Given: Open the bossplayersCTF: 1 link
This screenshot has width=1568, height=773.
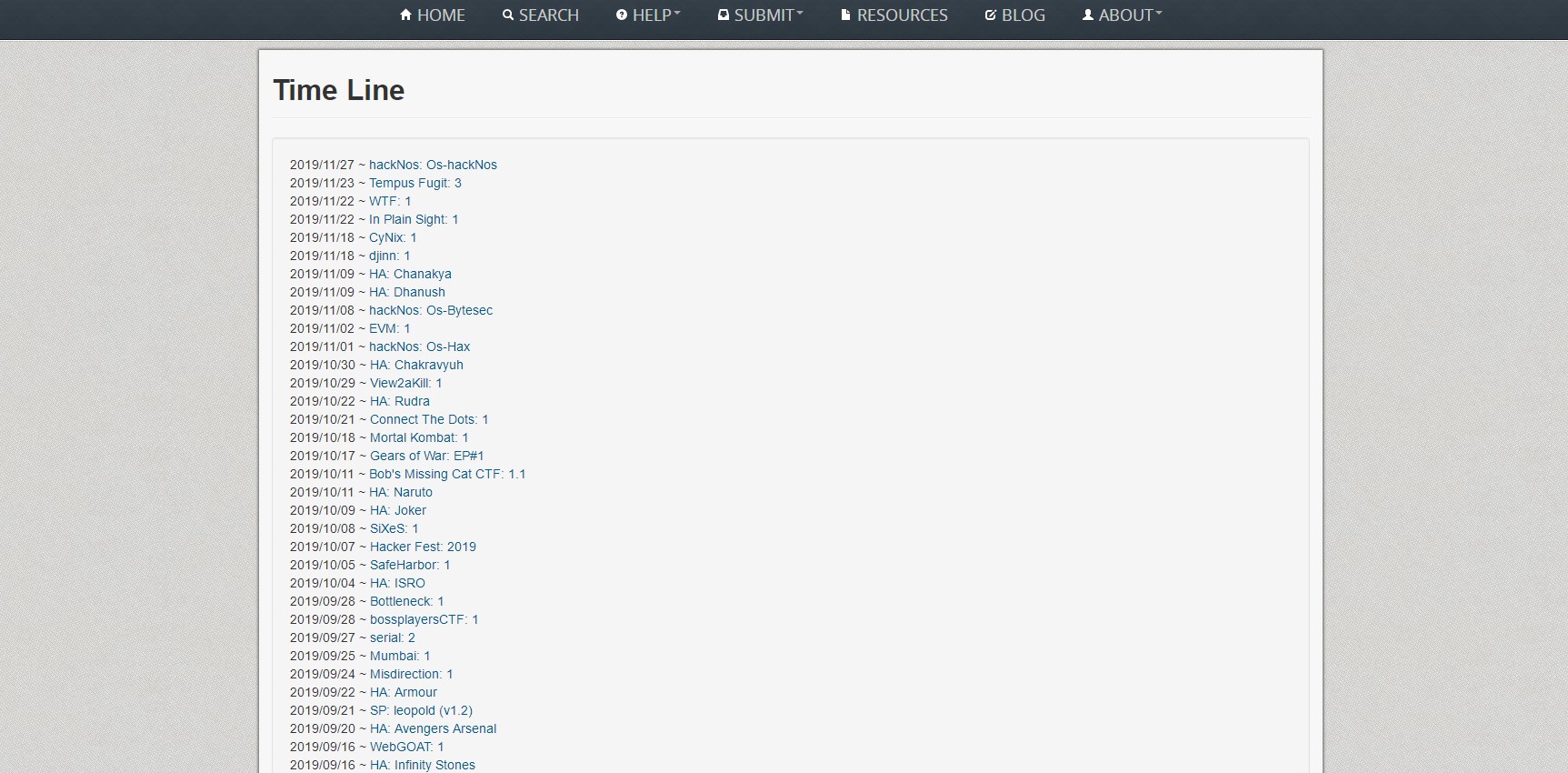Looking at the screenshot, I should [424, 619].
